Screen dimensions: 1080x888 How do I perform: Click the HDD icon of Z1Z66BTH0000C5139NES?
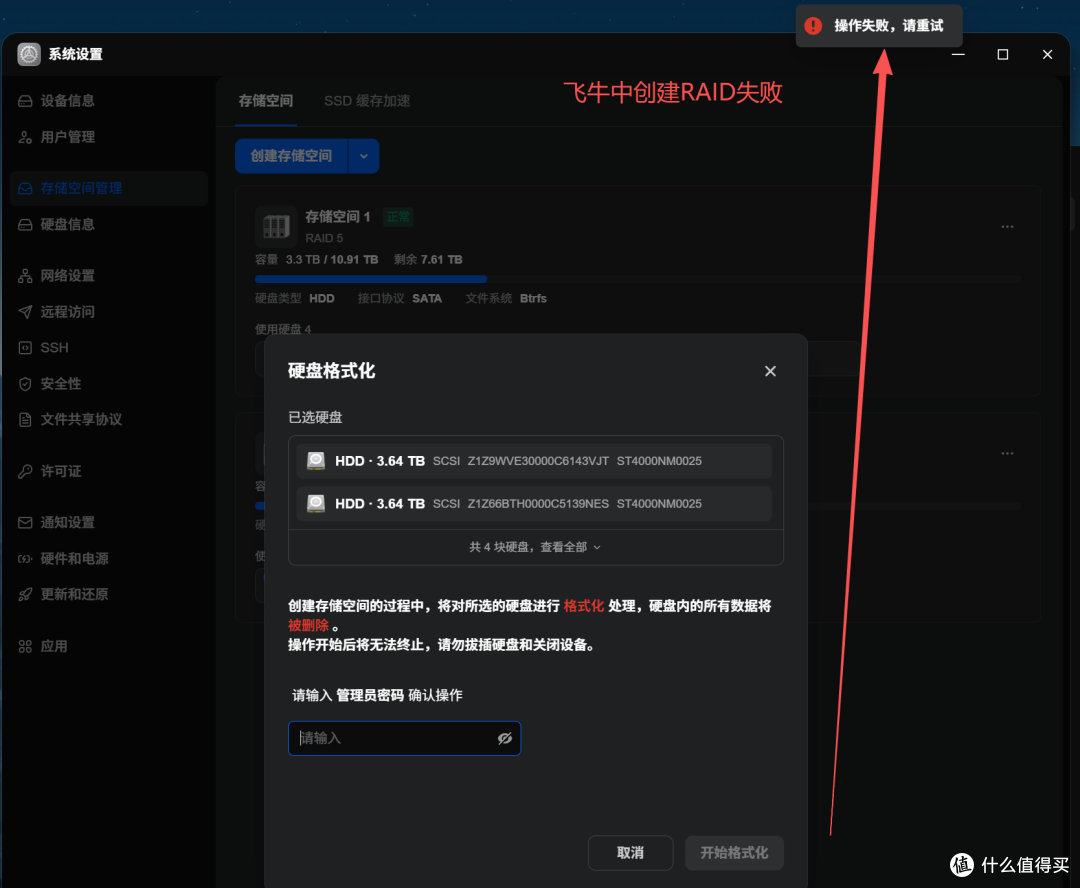click(316, 504)
